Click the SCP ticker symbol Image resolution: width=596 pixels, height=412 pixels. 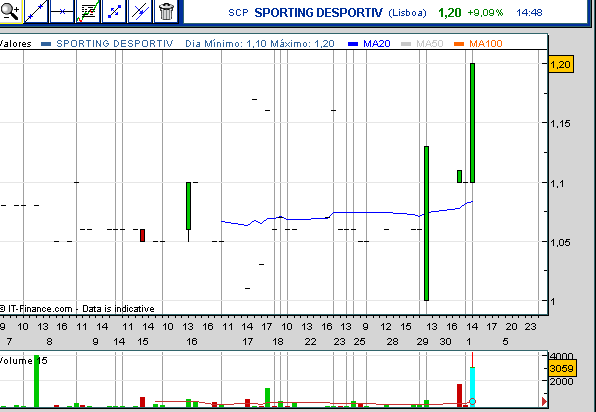pos(238,13)
